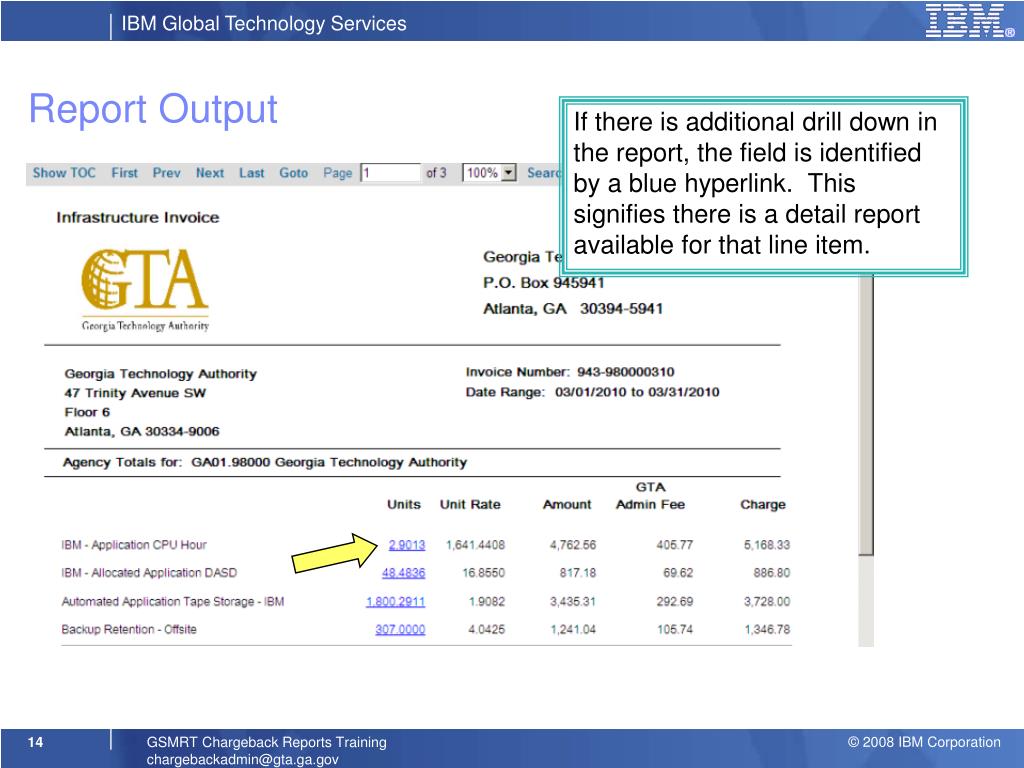
Task: Click the slide number 14 in footer
Action: 35,742
